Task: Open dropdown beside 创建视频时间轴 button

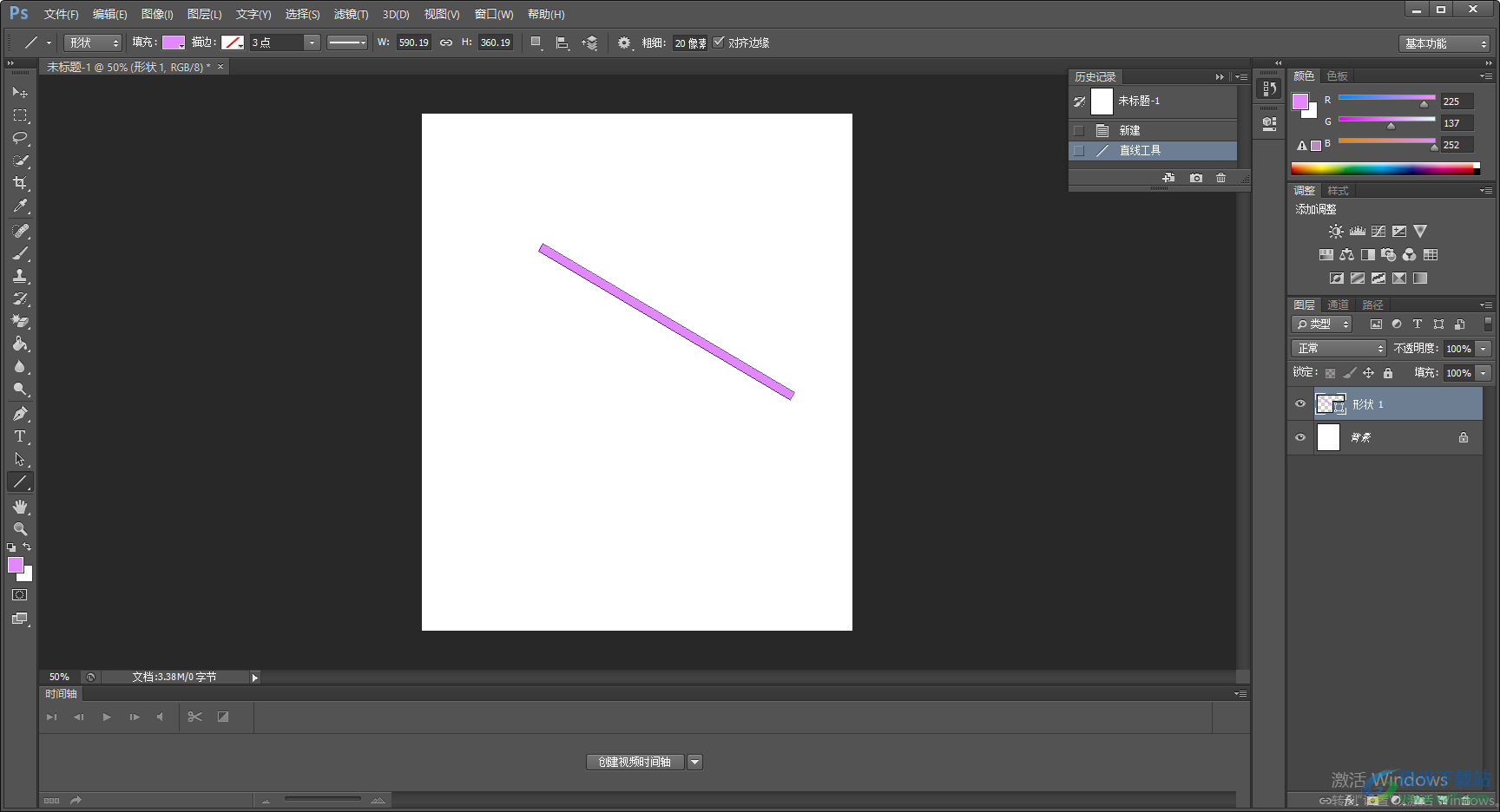Action: [694, 762]
